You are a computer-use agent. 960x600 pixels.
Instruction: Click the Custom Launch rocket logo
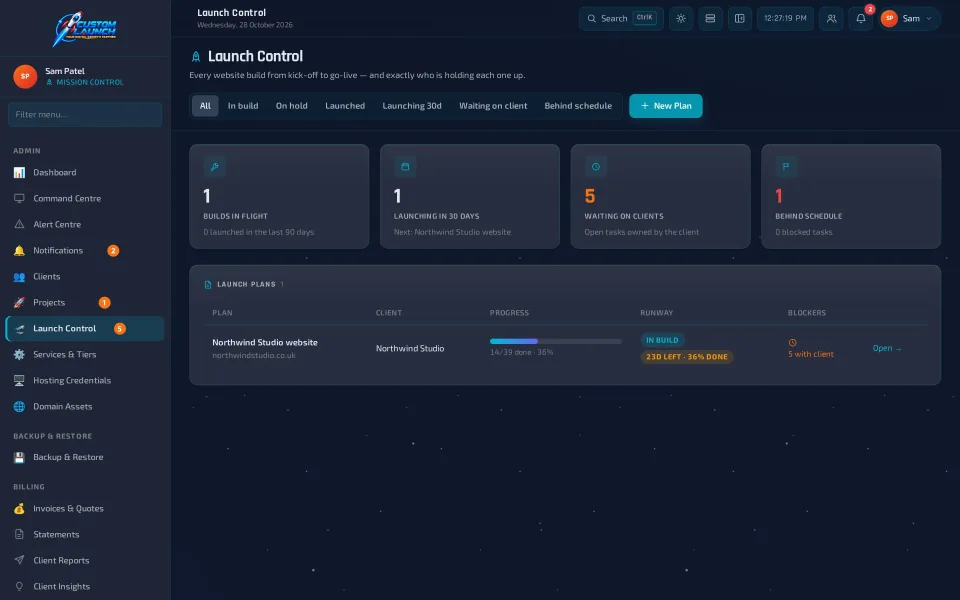click(x=84, y=28)
